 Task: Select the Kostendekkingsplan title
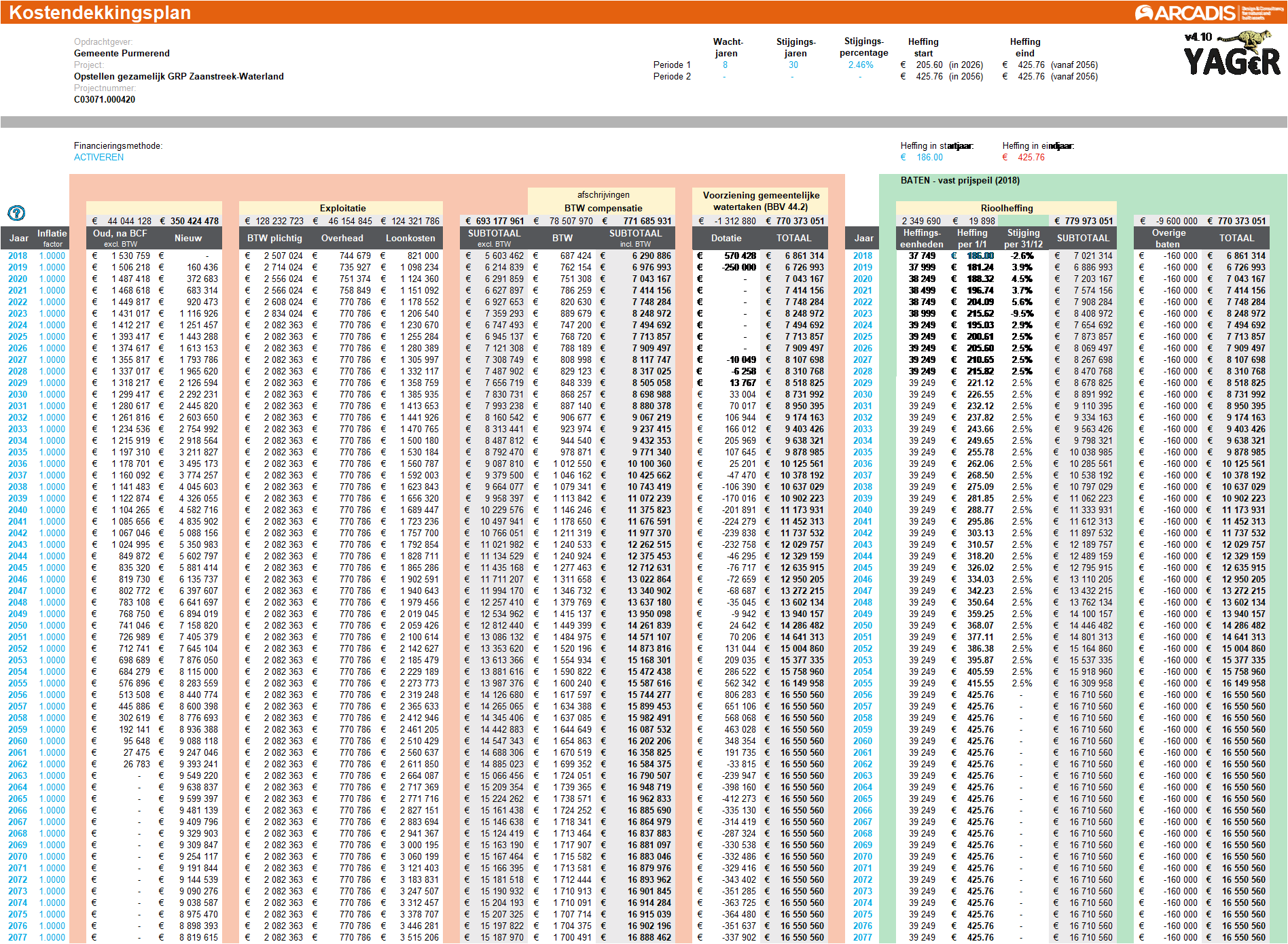[x=100, y=12]
